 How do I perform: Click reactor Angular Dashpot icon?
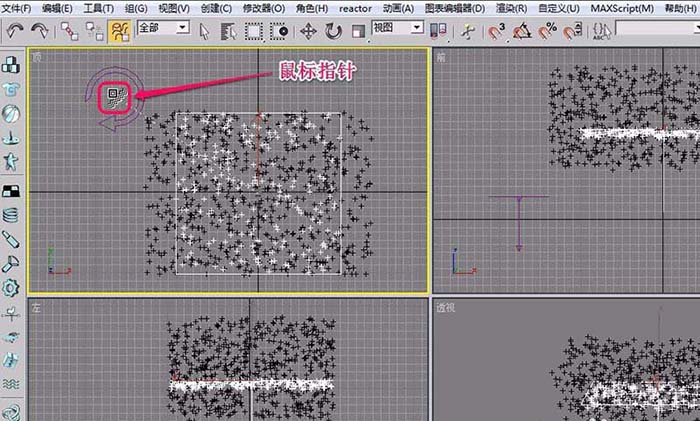click(x=11, y=264)
